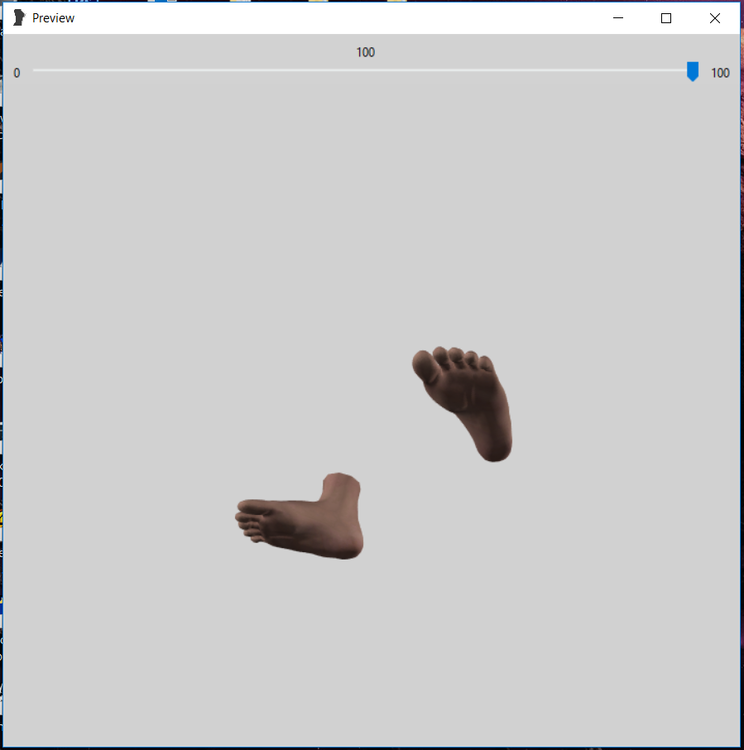This screenshot has width=744, height=750.
Task: Close the Preview window
Action: [x=714, y=18]
